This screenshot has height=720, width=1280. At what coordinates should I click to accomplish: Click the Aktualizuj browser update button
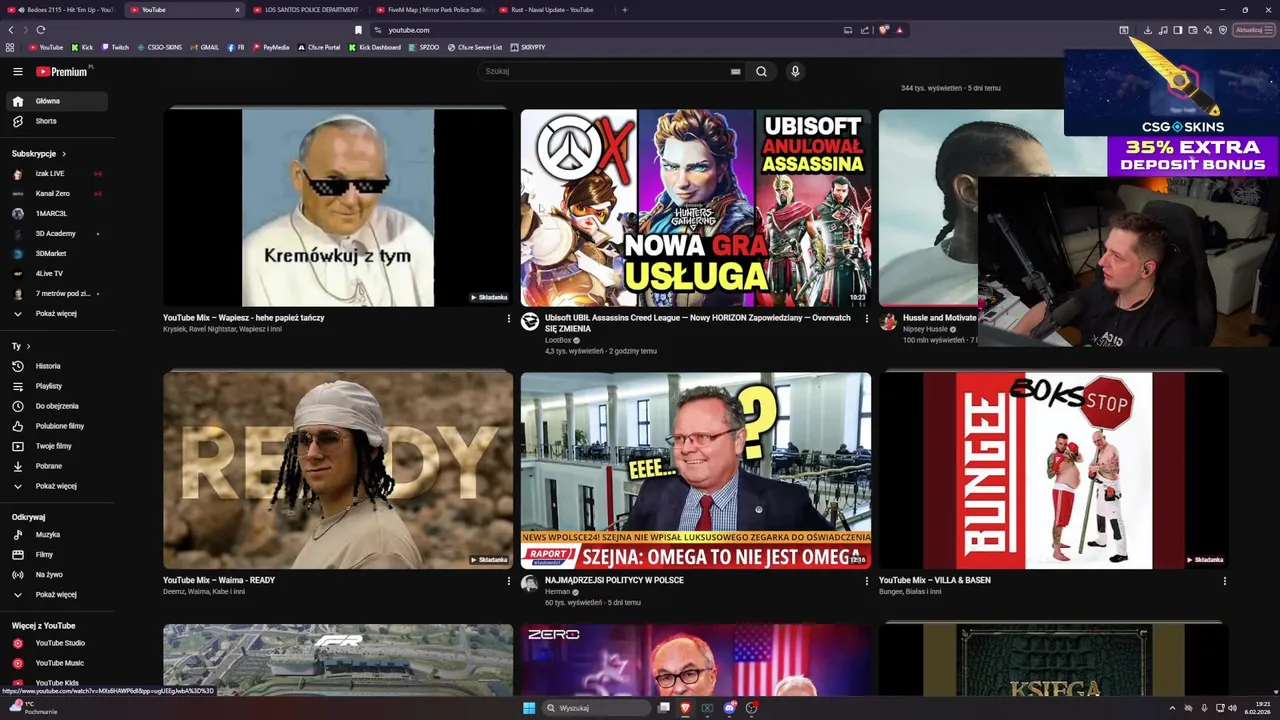[x=1254, y=30]
